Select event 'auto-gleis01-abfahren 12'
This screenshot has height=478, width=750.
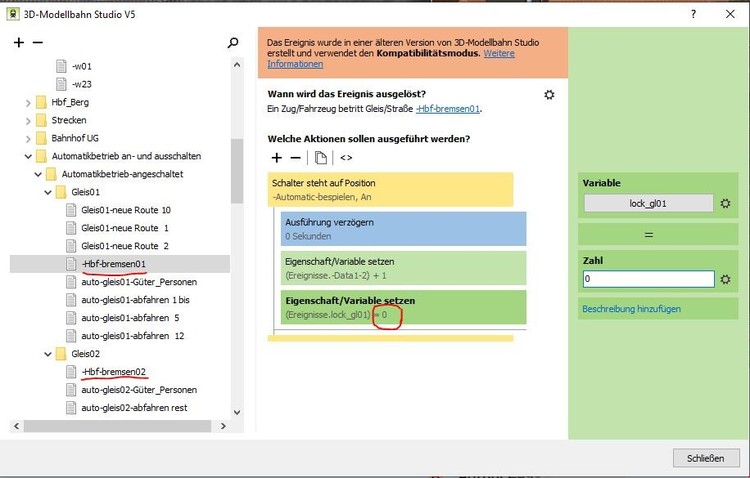132,336
